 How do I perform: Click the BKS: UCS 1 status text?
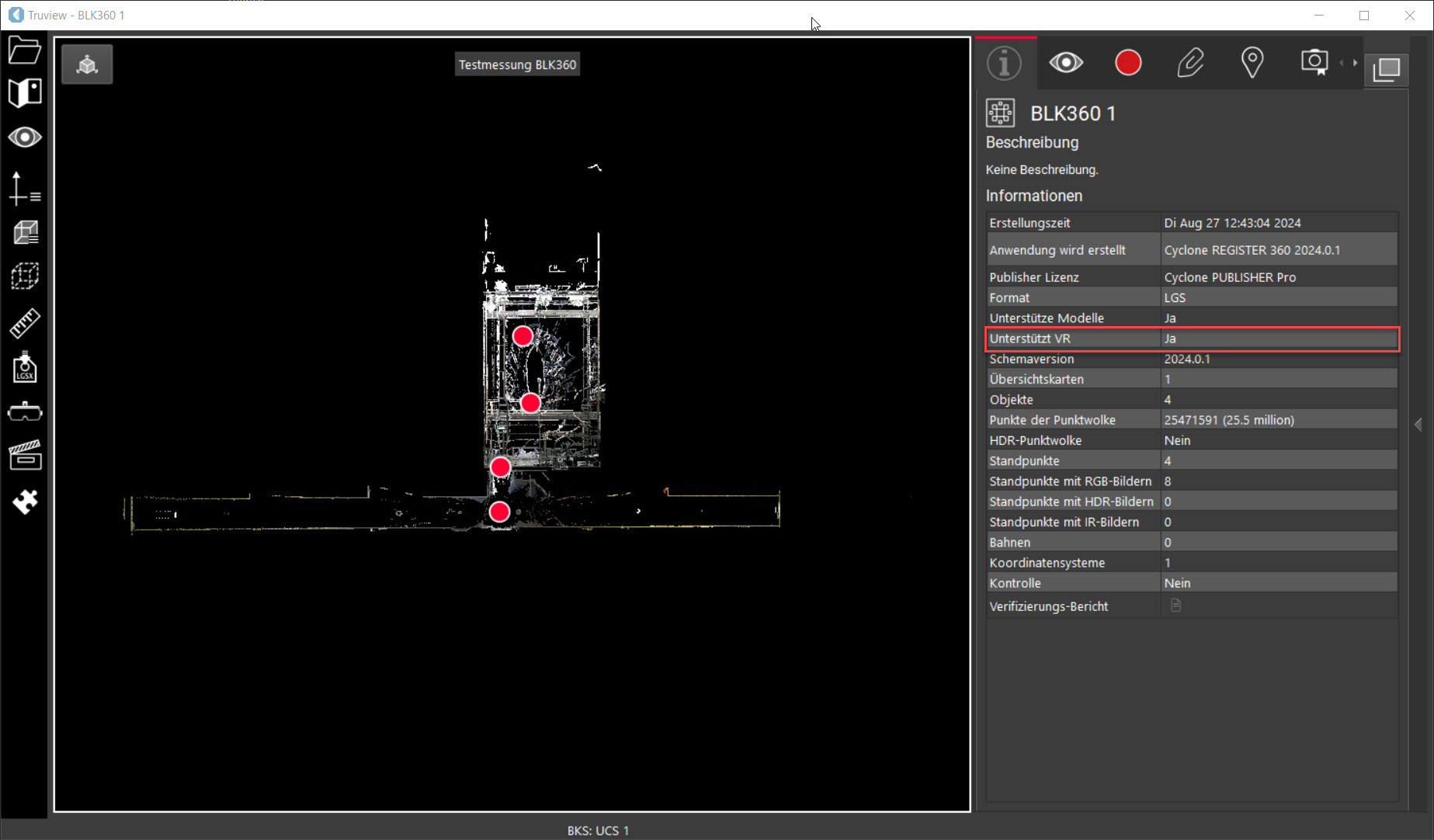point(598,830)
